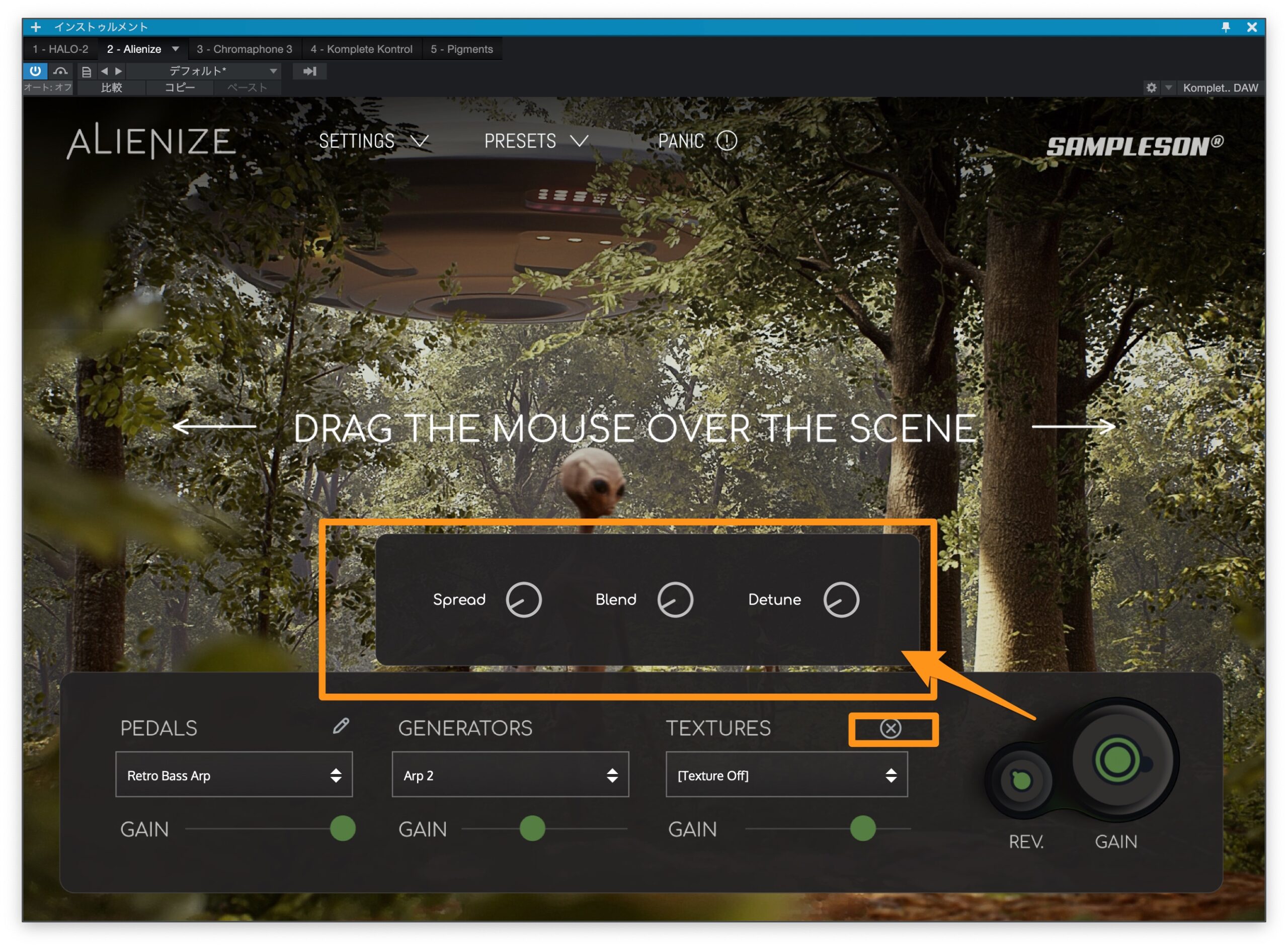Open the Arp 2 generators dropdown
Screen dimensions: 1288x948
(x=510, y=775)
